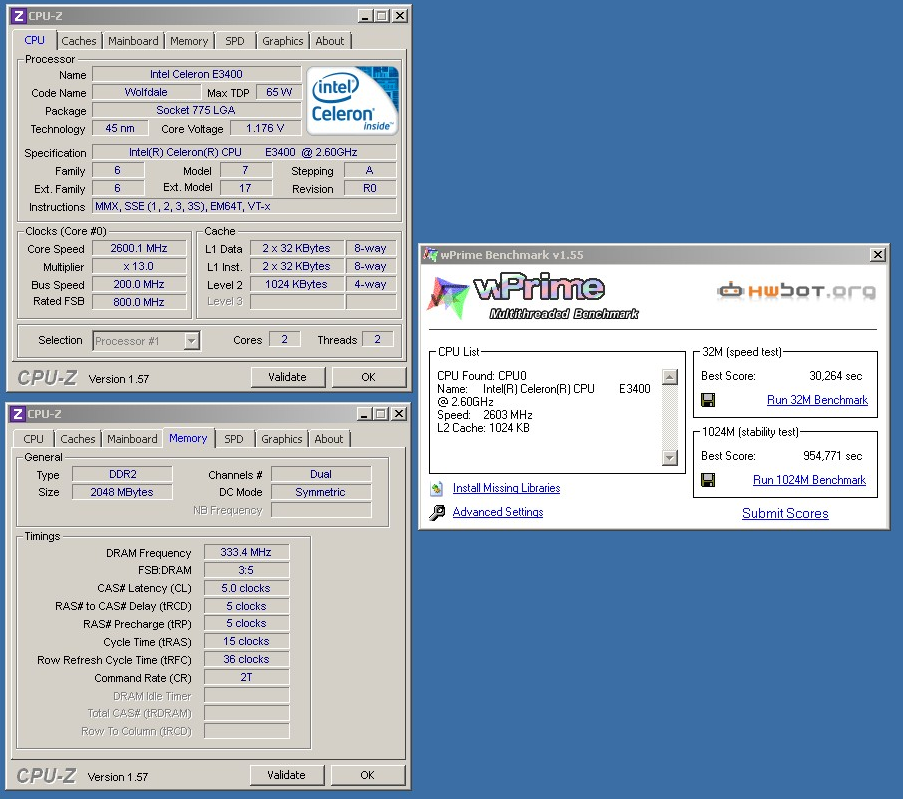This screenshot has height=799, width=903.
Task: Run the 1024M Benchmark
Action: tap(809, 480)
